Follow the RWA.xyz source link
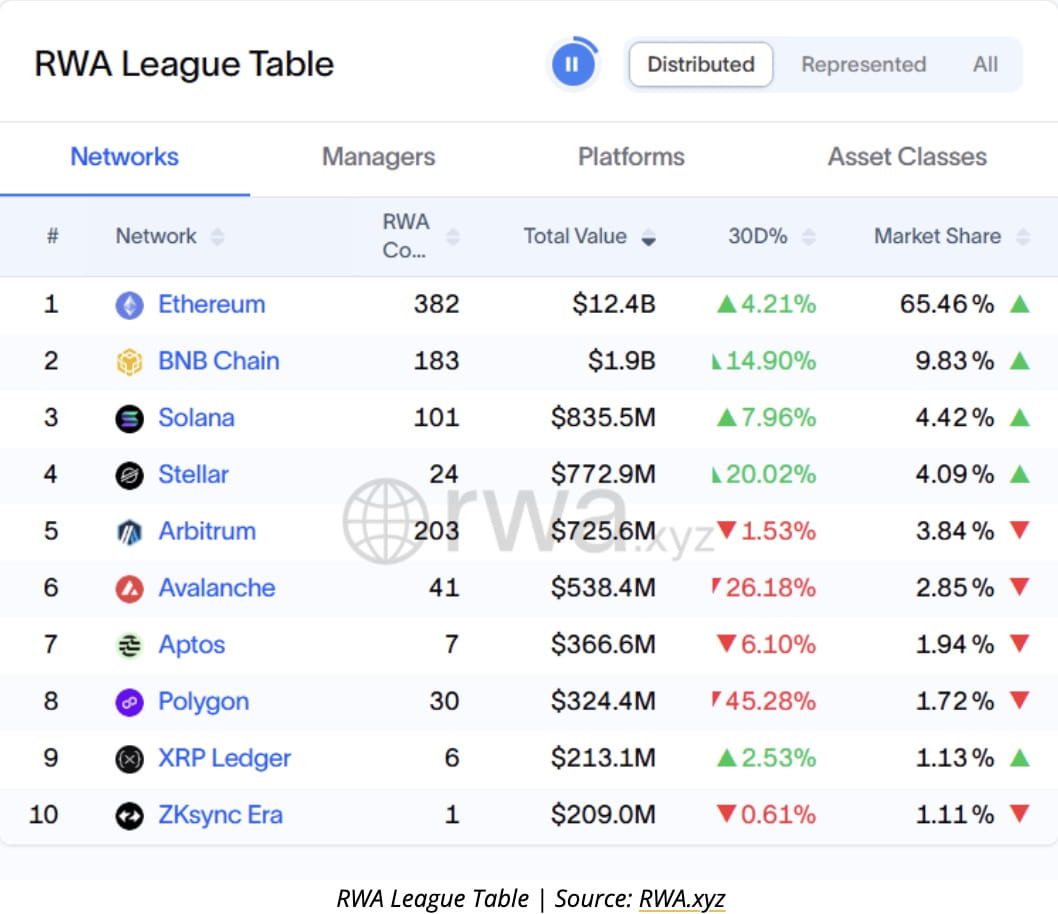1058x914 pixels. point(682,898)
